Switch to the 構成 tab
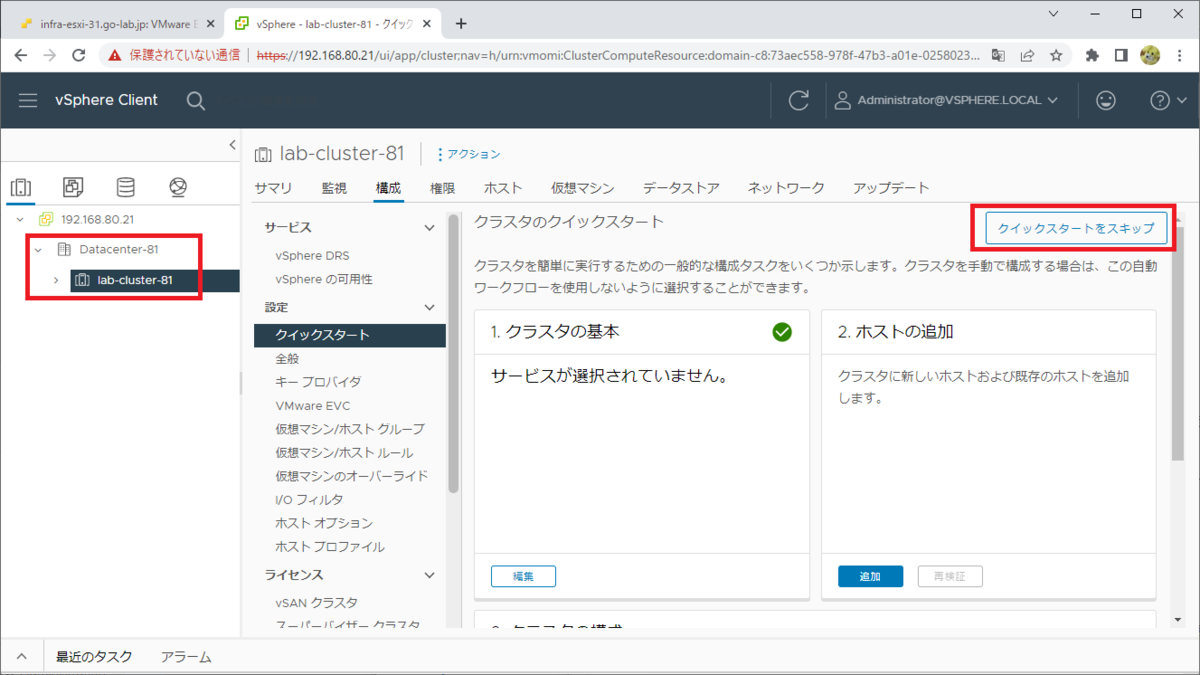 tap(388, 188)
